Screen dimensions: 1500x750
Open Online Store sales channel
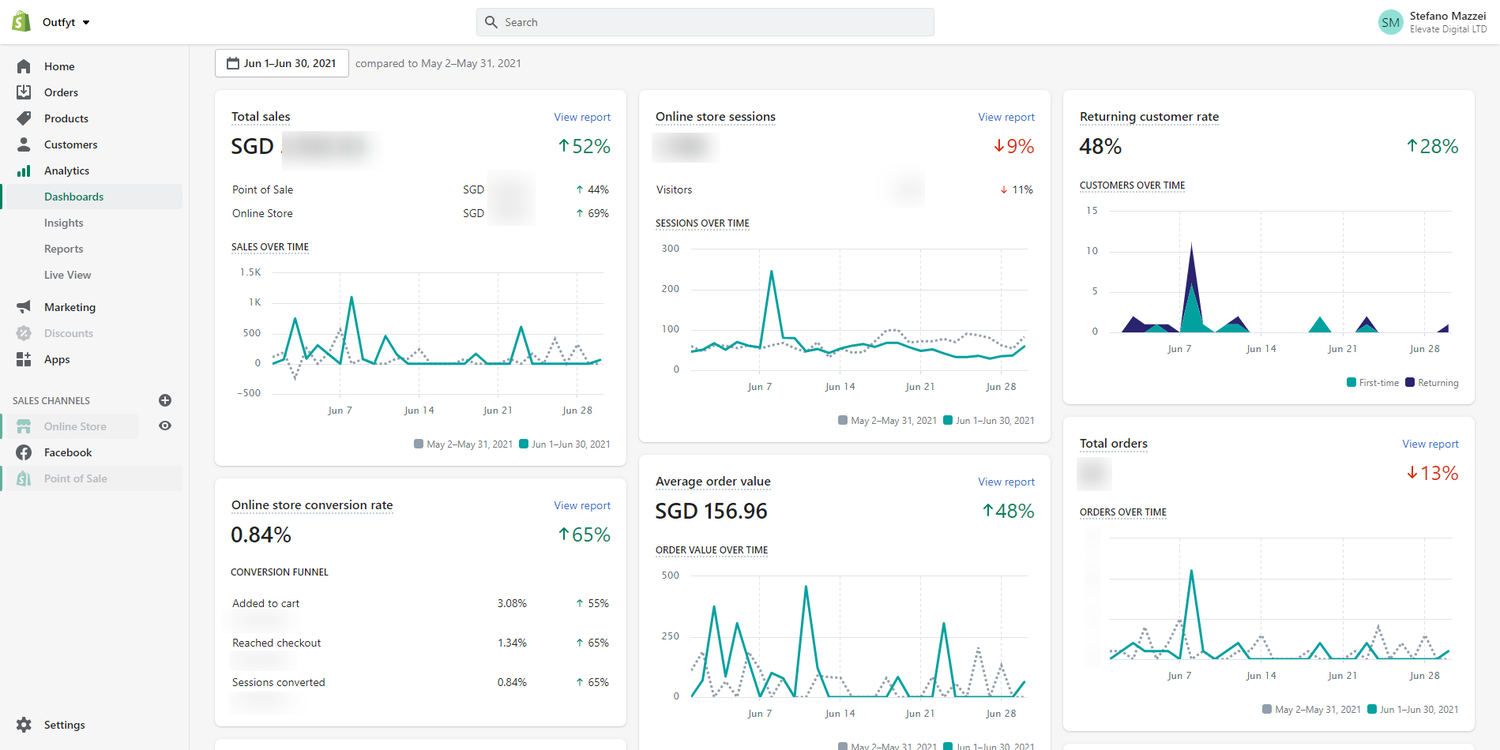(x=75, y=426)
